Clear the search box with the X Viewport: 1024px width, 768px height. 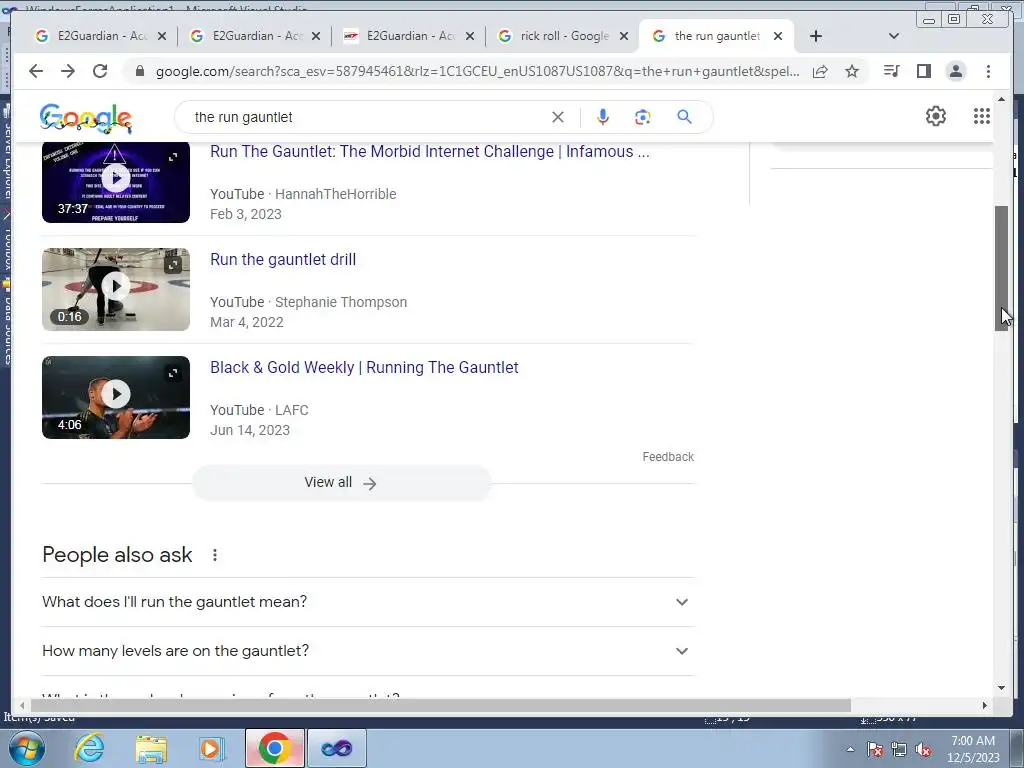[x=558, y=117]
